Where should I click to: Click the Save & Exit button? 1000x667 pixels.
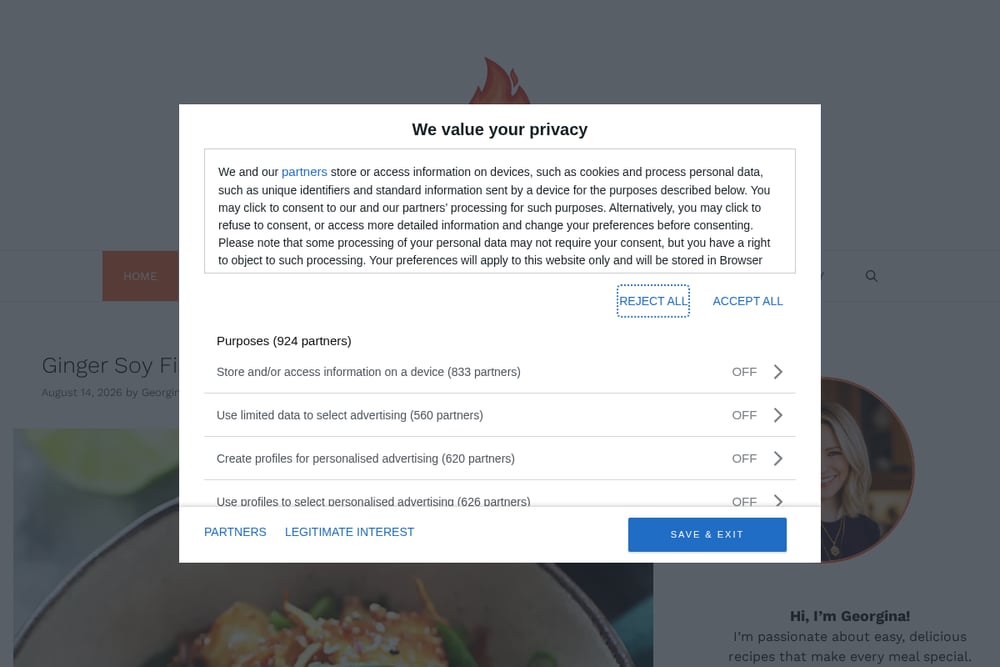point(707,534)
